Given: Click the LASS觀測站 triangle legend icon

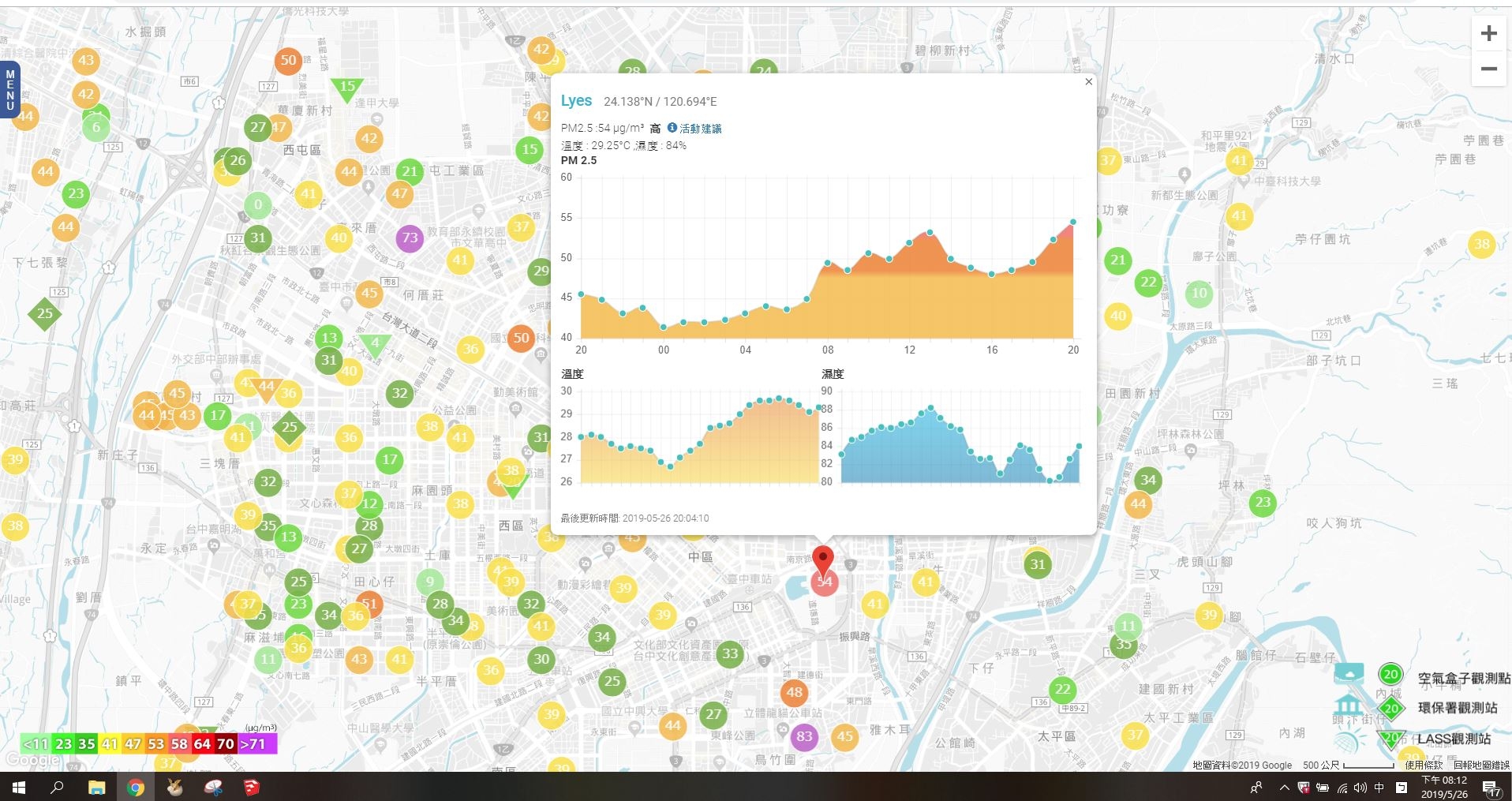Looking at the screenshot, I should click(x=1390, y=739).
